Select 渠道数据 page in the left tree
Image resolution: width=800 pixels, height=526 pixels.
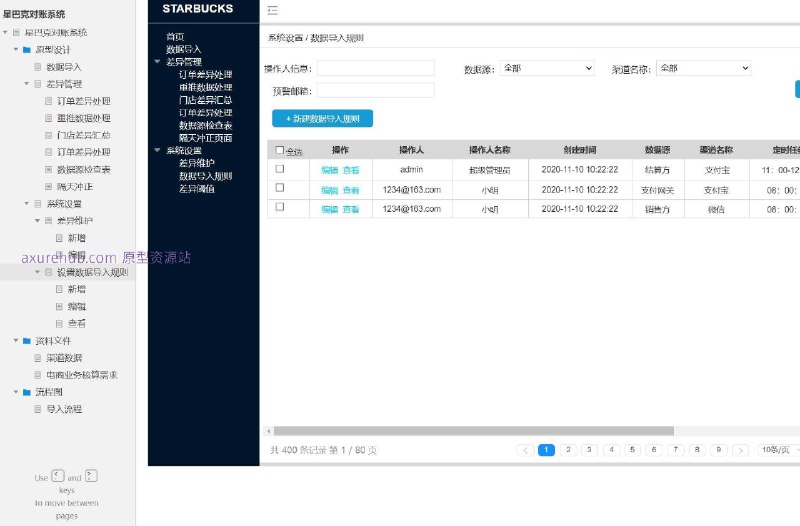pyautogui.click(x=64, y=358)
